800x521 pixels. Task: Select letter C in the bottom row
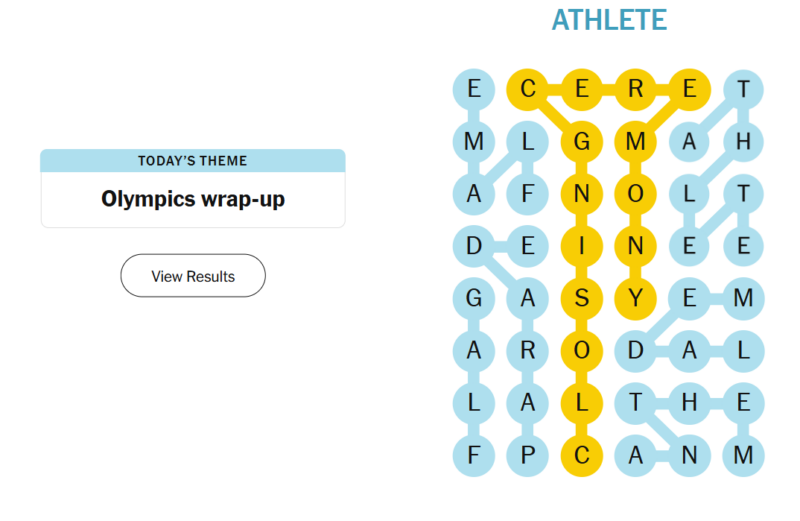pos(581,455)
